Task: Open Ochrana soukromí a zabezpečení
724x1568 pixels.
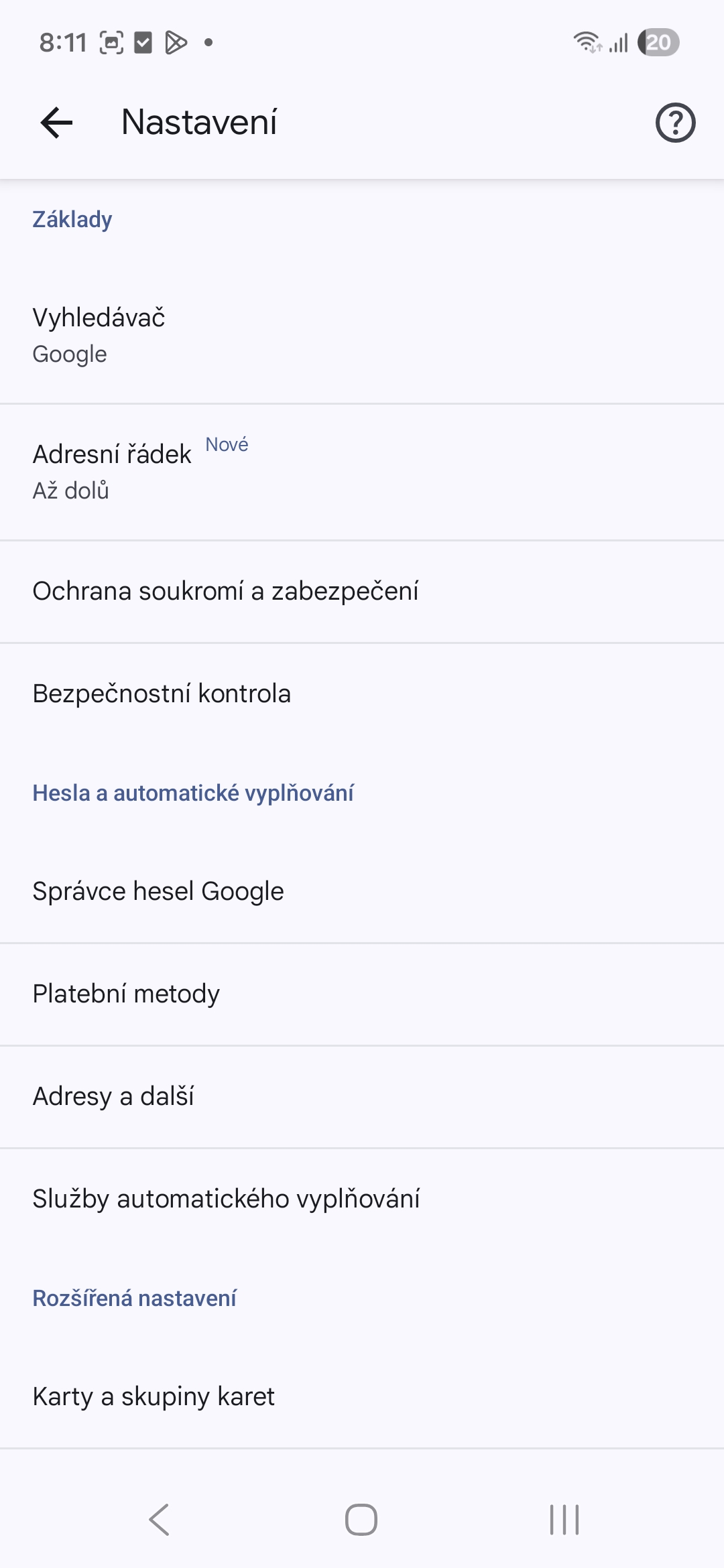Action: tap(362, 591)
